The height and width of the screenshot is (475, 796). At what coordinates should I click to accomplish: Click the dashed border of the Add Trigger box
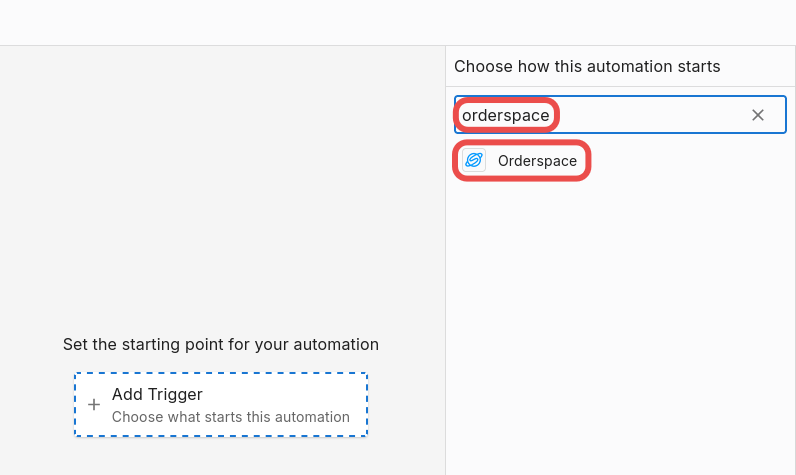221,374
